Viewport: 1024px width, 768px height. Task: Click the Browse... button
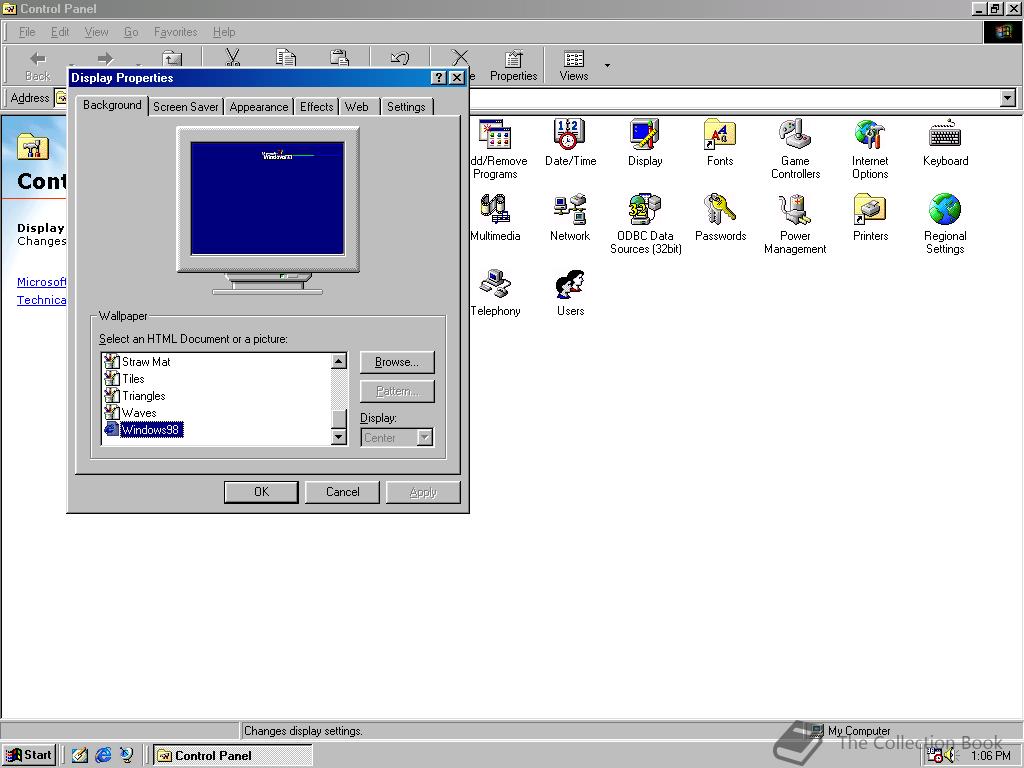tap(397, 362)
